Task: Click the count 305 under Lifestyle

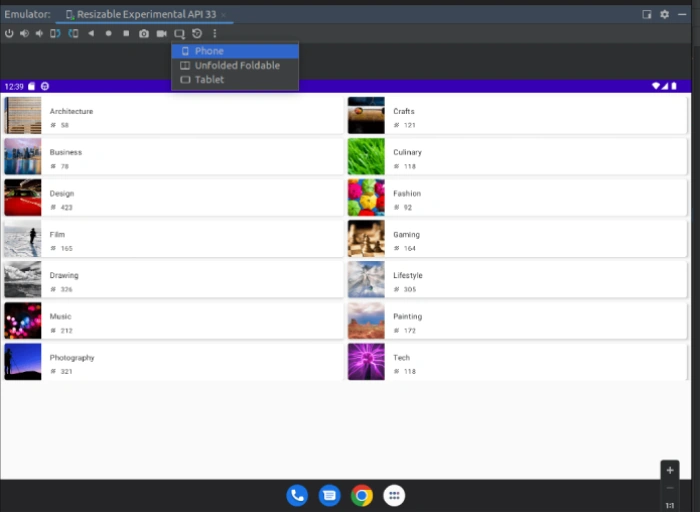Action: coord(409,290)
